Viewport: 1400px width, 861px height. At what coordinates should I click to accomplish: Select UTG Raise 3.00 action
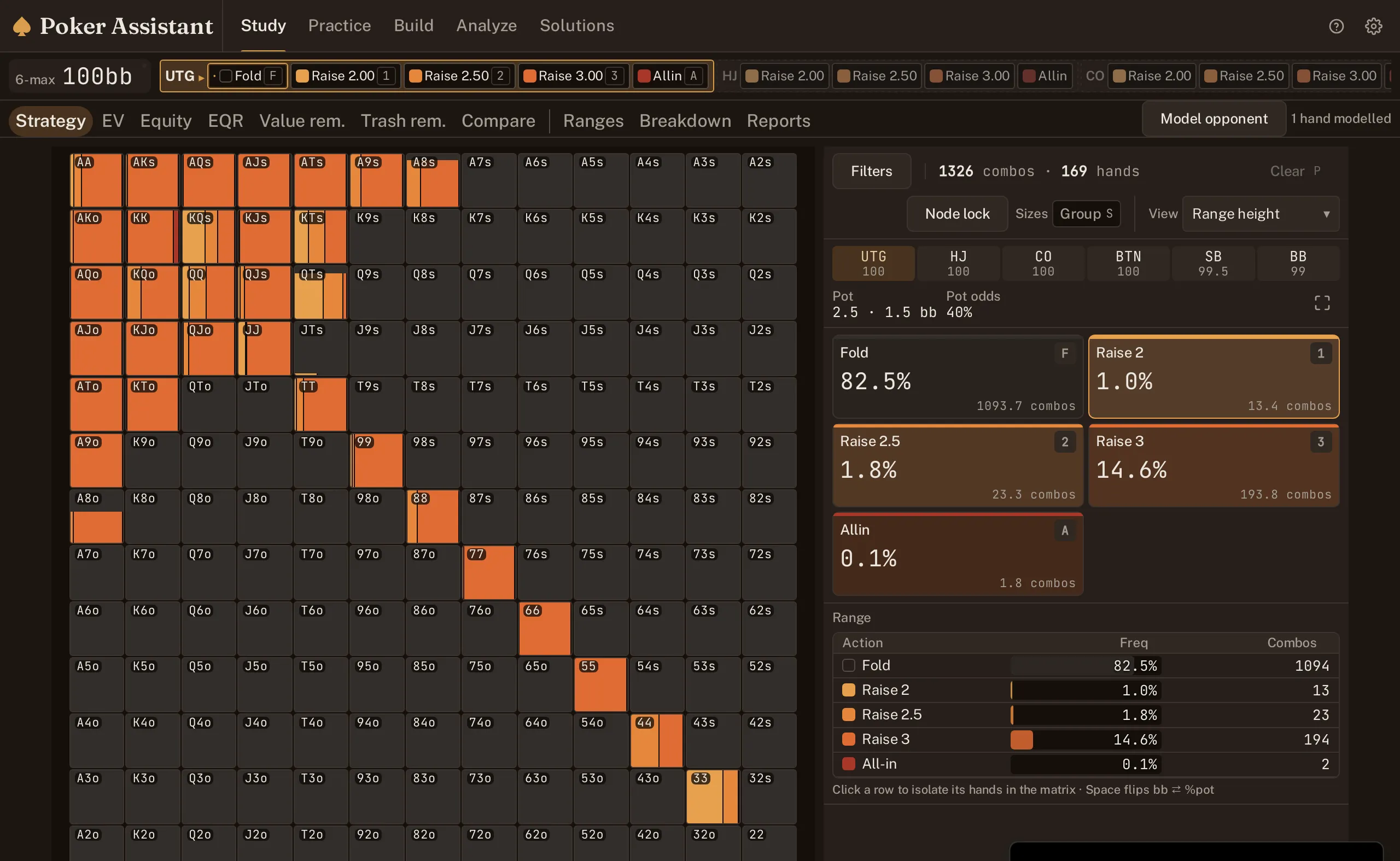[574, 76]
